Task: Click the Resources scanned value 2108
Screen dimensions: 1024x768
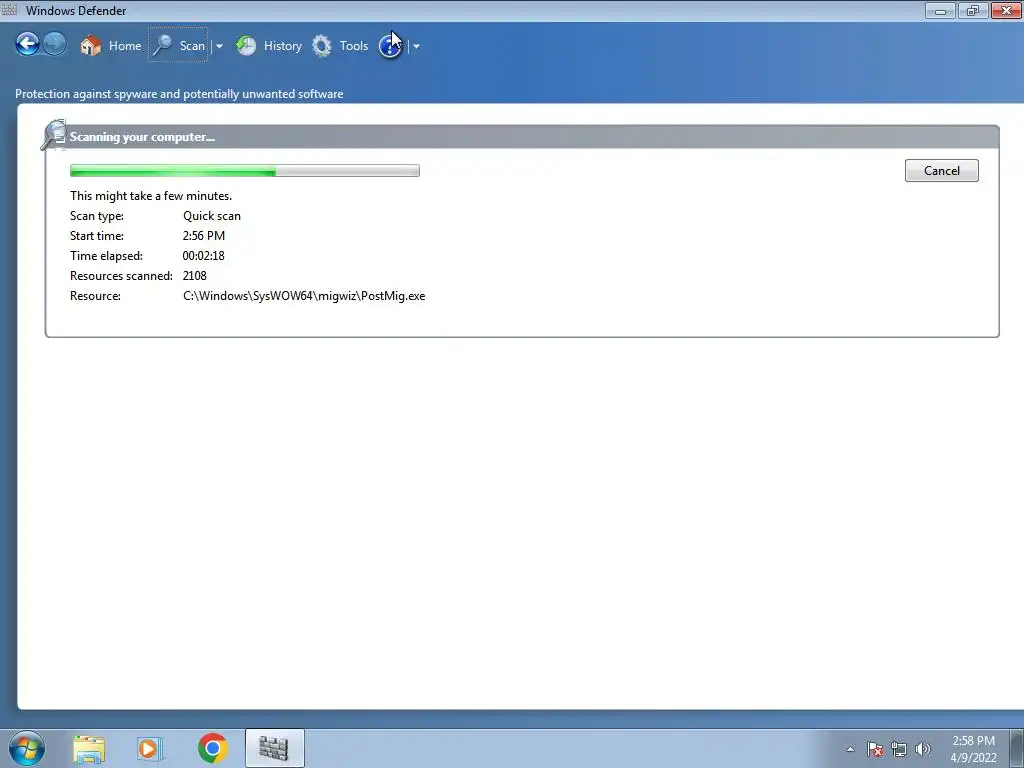Action: click(x=195, y=276)
